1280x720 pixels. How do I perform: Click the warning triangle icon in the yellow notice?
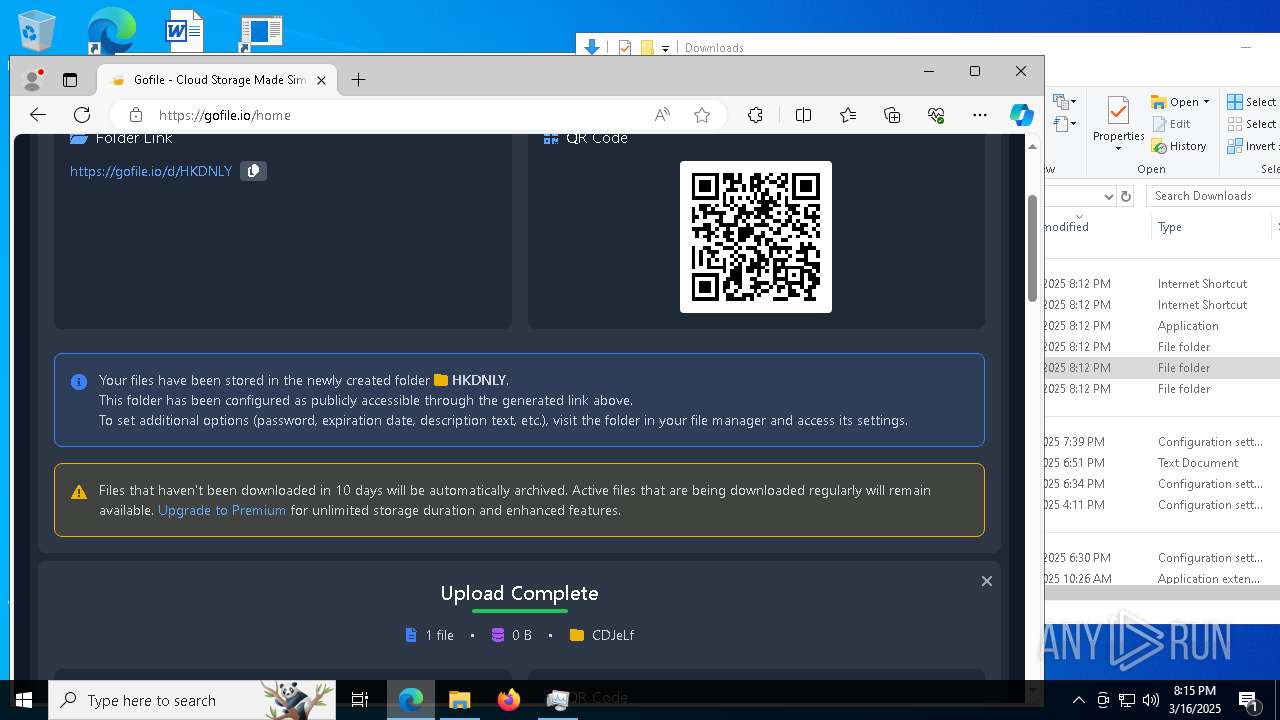[79, 492]
